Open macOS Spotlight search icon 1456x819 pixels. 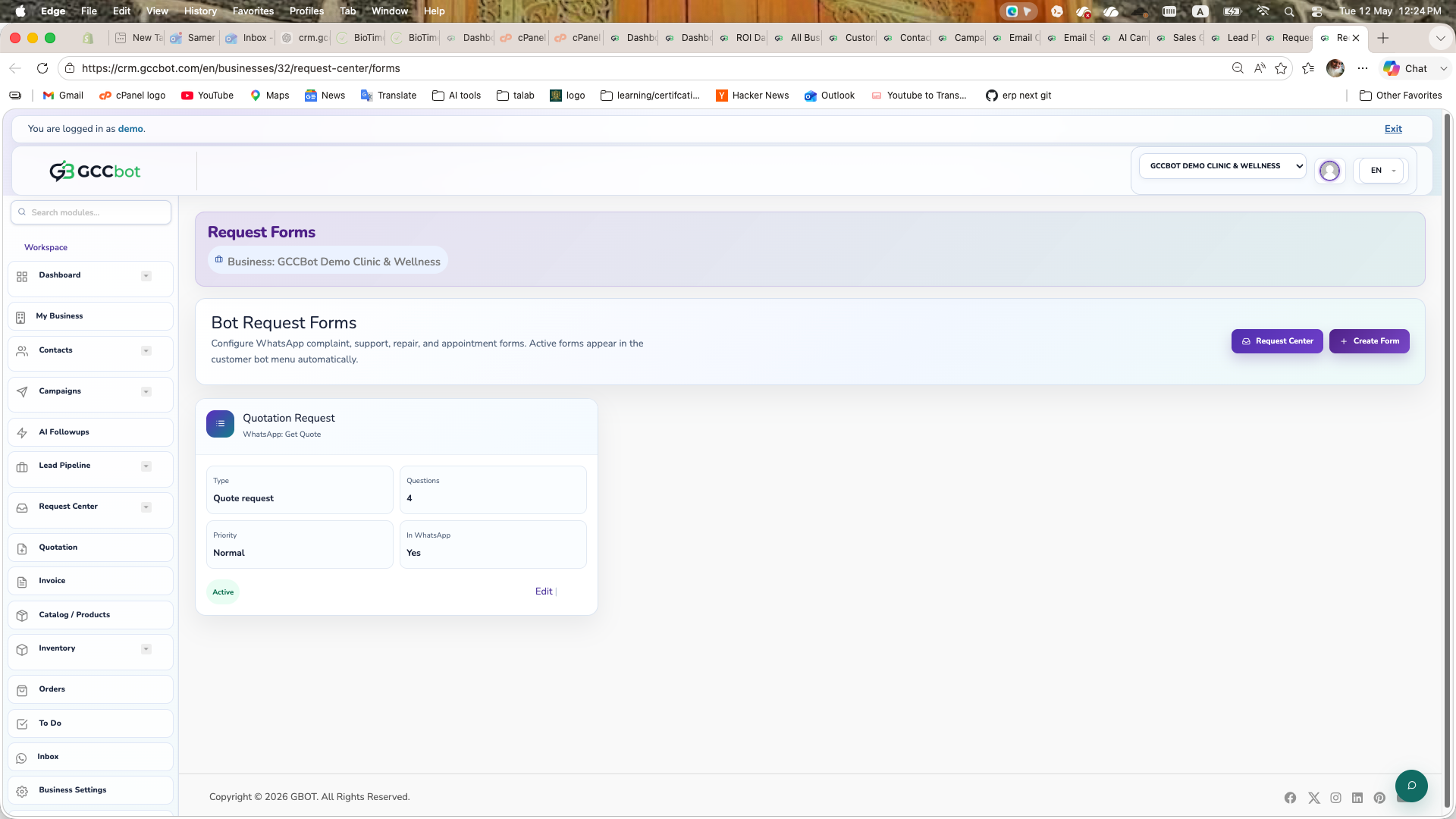coord(1289,11)
